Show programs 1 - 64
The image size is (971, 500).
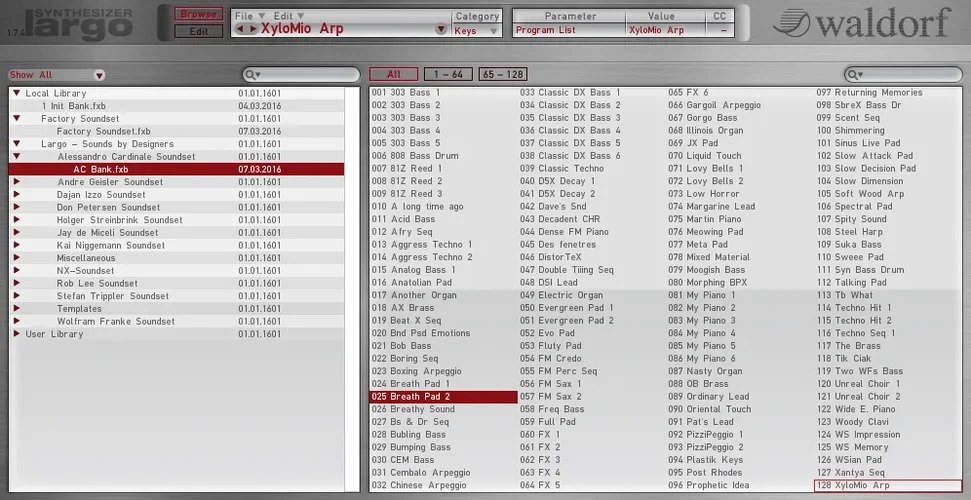click(448, 74)
